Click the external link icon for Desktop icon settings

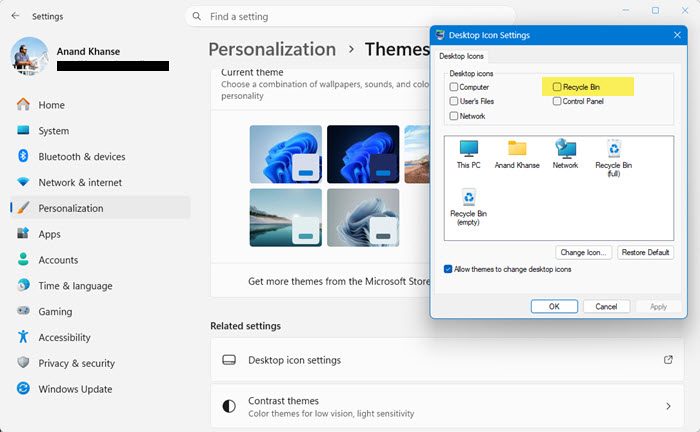(x=668, y=360)
